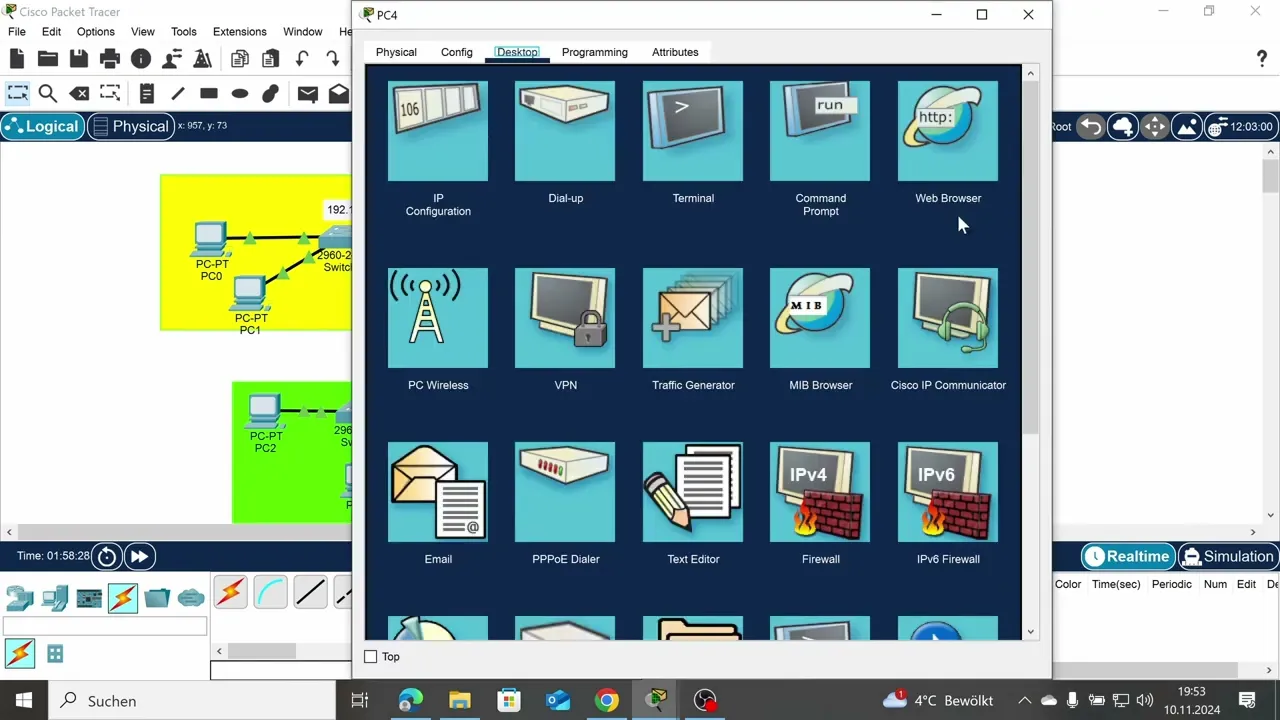Open the Options menu
The image size is (1280, 720).
[x=96, y=31]
